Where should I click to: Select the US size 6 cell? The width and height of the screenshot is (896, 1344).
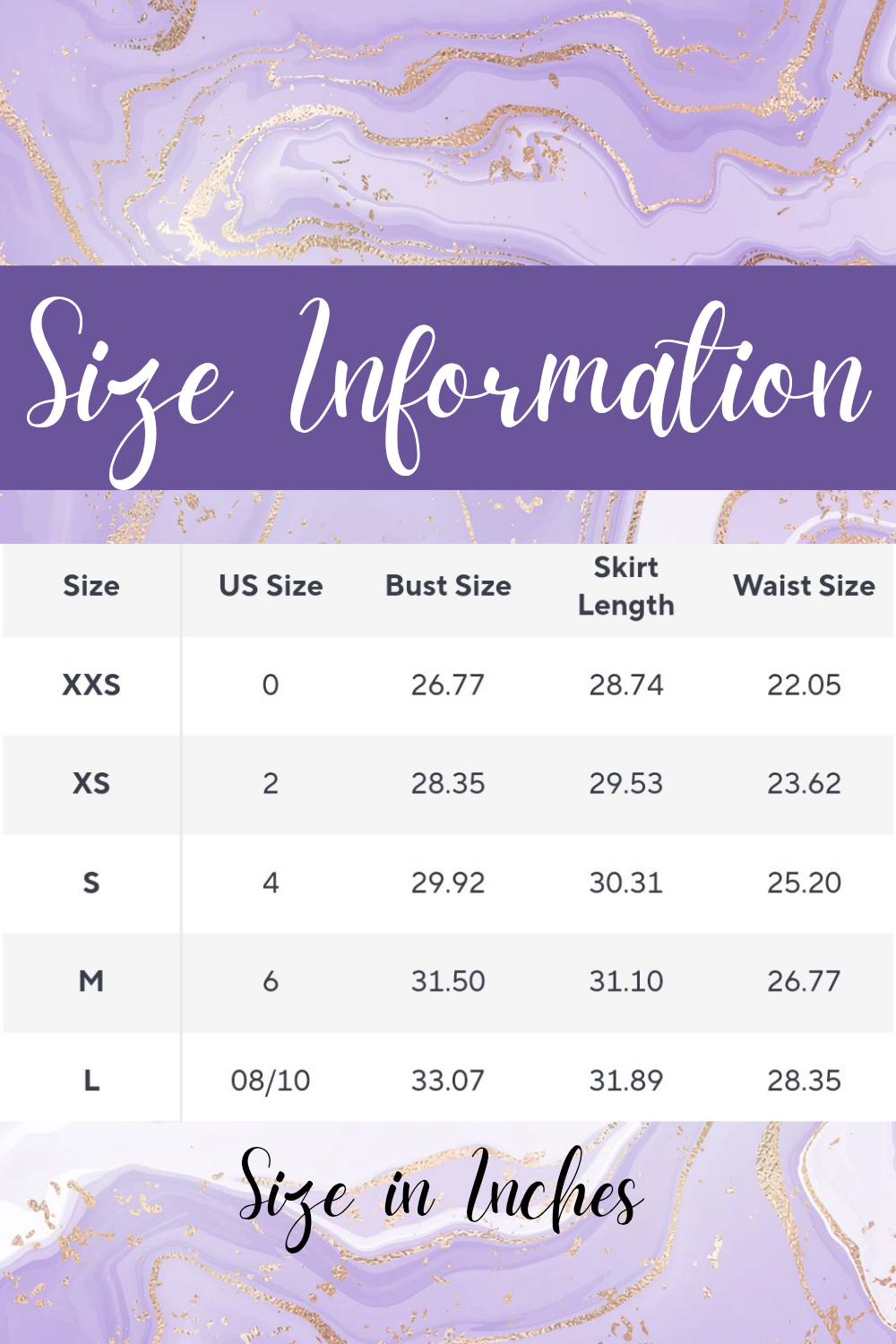[x=271, y=982]
